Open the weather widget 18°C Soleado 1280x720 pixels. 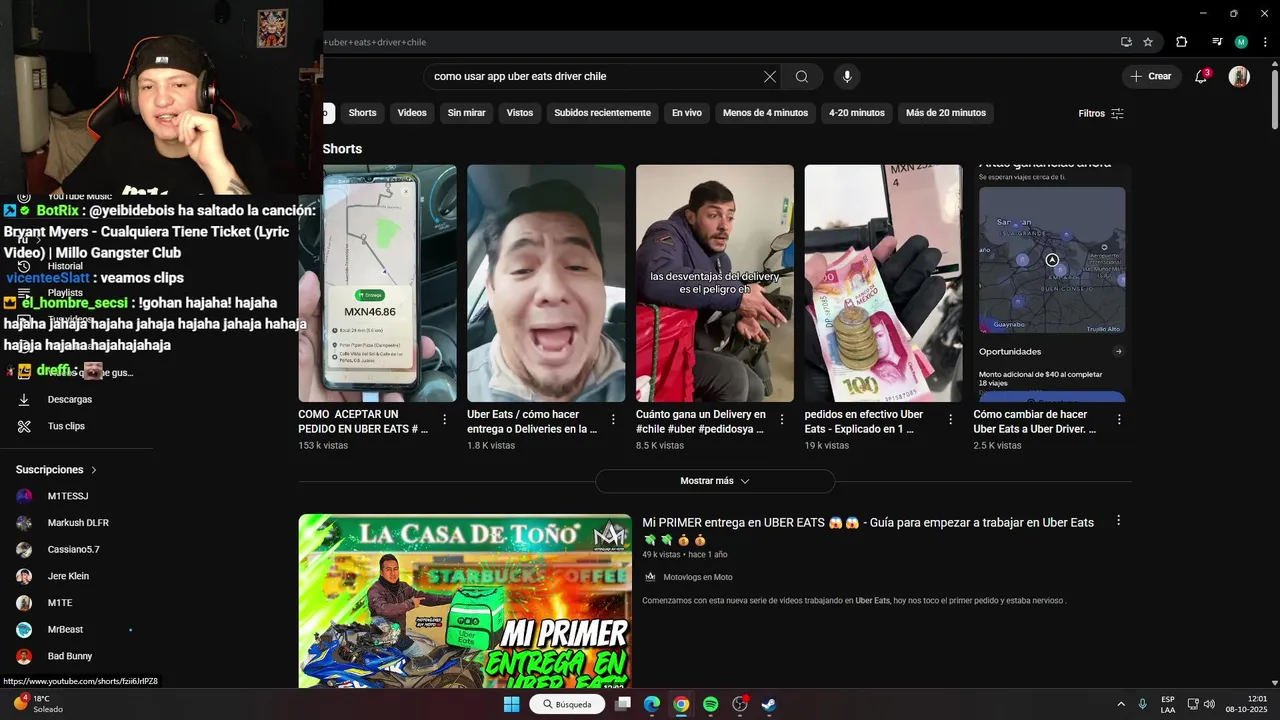[x=40, y=704]
